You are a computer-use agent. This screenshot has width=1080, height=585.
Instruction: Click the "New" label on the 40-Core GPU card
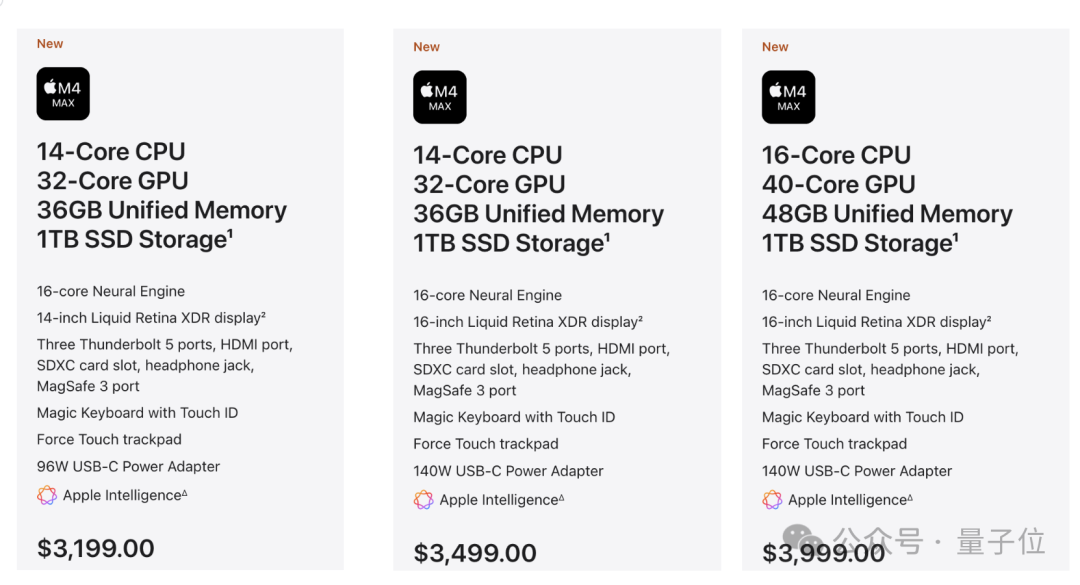pyautogui.click(x=775, y=47)
